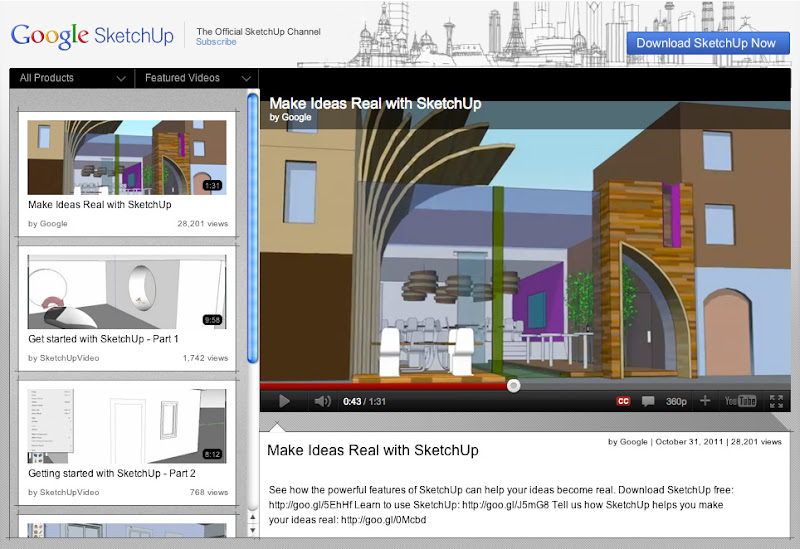
Task: Click the playlist scroll down arrow
Action: click(x=253, y=530)
